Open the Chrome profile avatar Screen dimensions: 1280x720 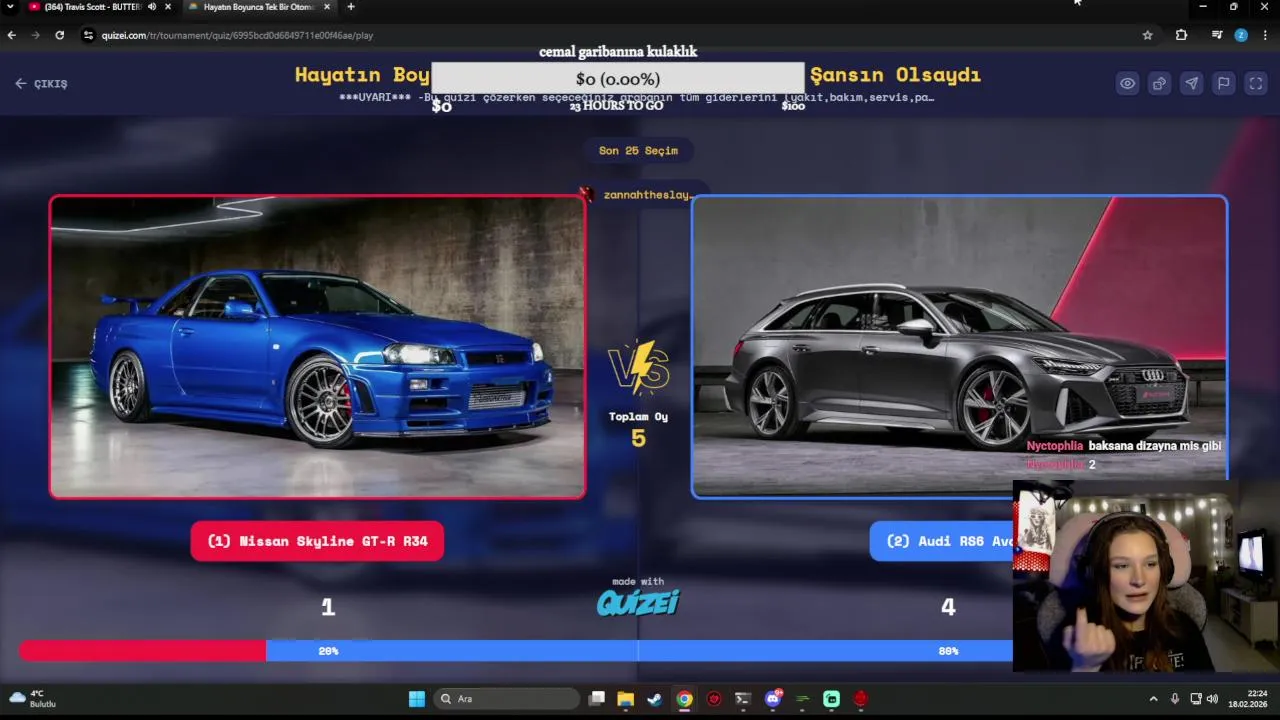coord(1241,35)
